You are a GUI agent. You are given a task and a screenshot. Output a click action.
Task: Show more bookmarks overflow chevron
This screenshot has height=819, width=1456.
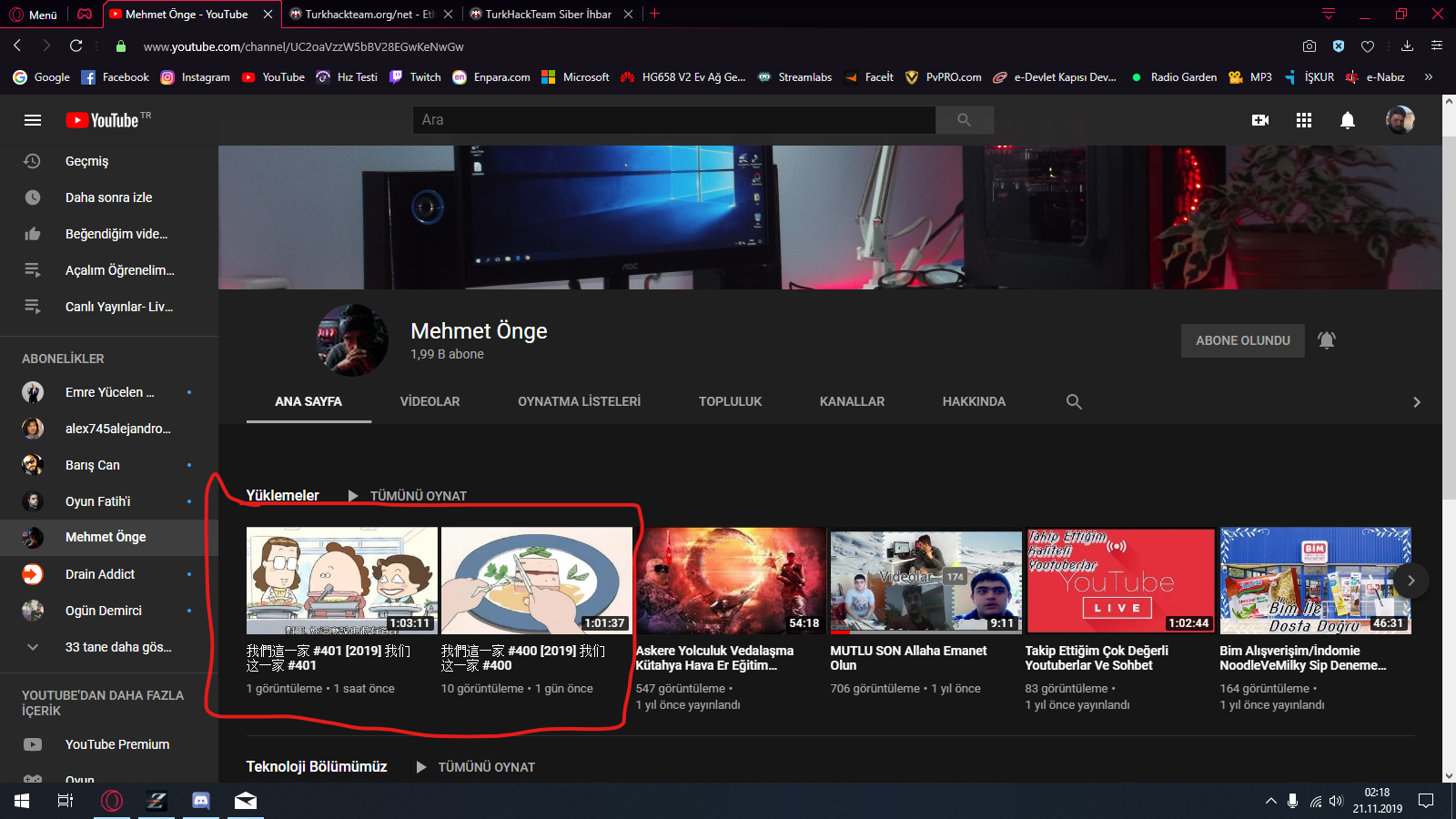click(1429, 77)
